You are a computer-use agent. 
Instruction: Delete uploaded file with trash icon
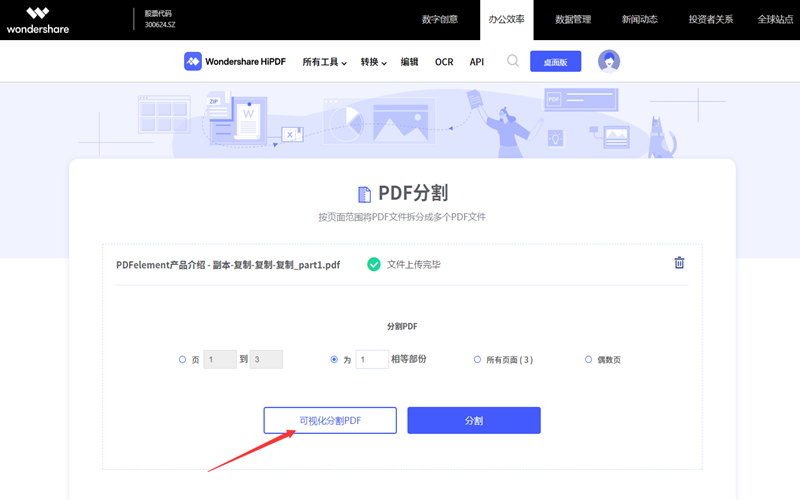click(x=679, y=263)
